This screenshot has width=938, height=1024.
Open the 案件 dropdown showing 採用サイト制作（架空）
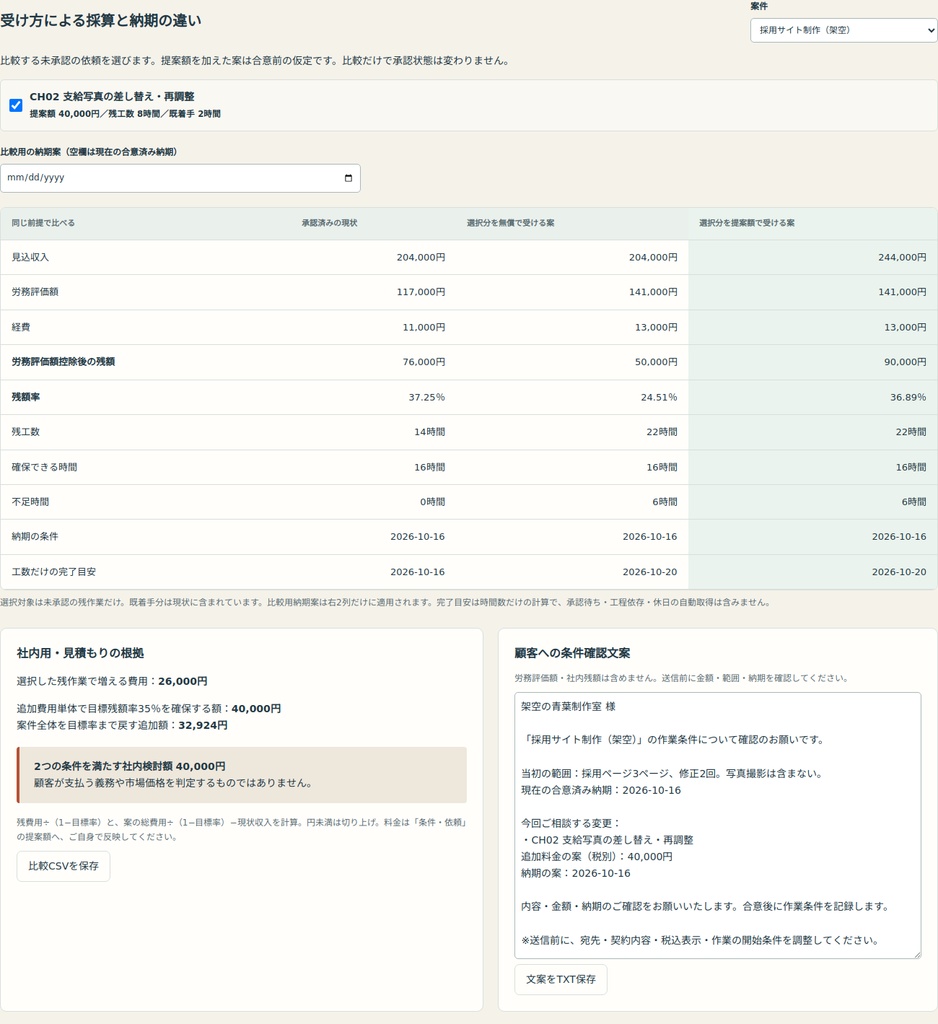843,30
